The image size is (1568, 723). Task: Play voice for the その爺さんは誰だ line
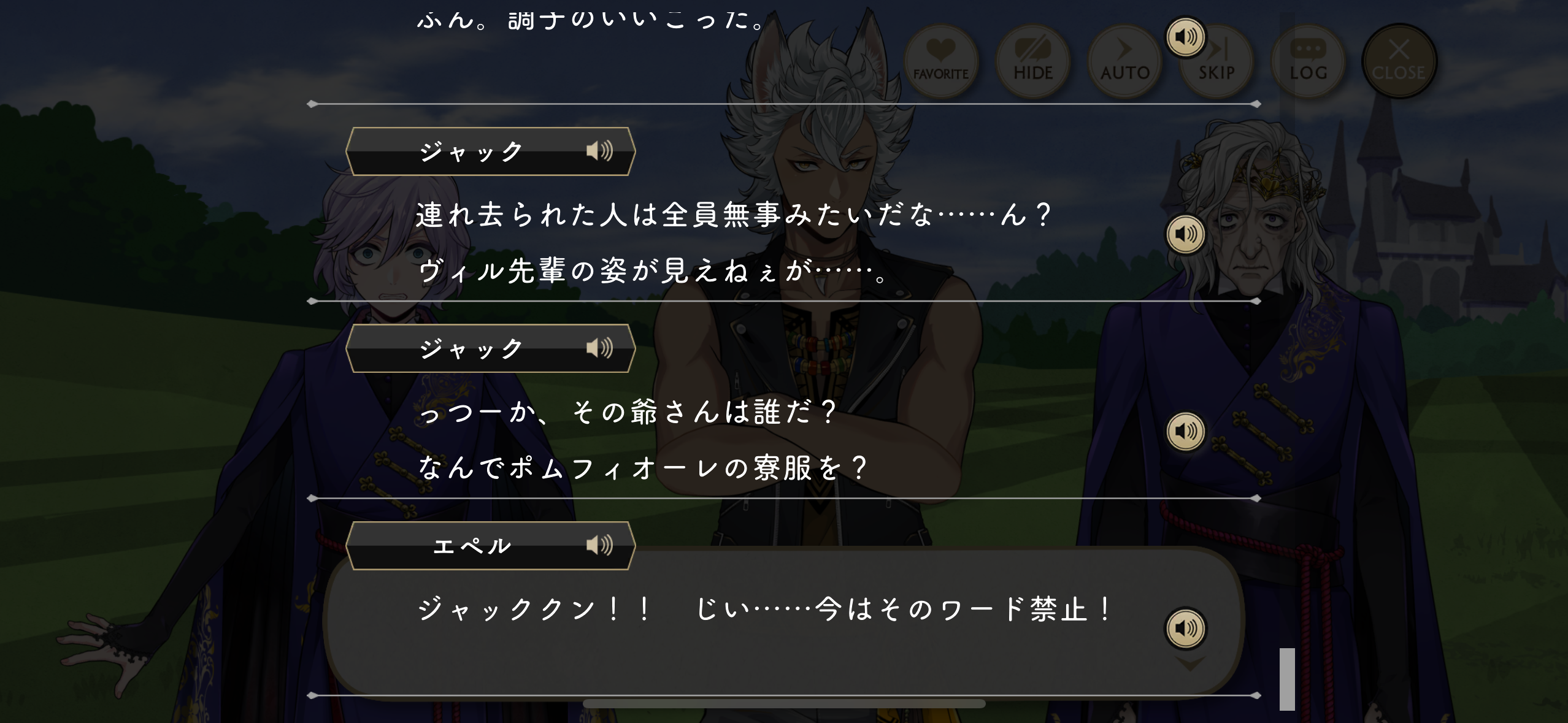coord(1185,431)
